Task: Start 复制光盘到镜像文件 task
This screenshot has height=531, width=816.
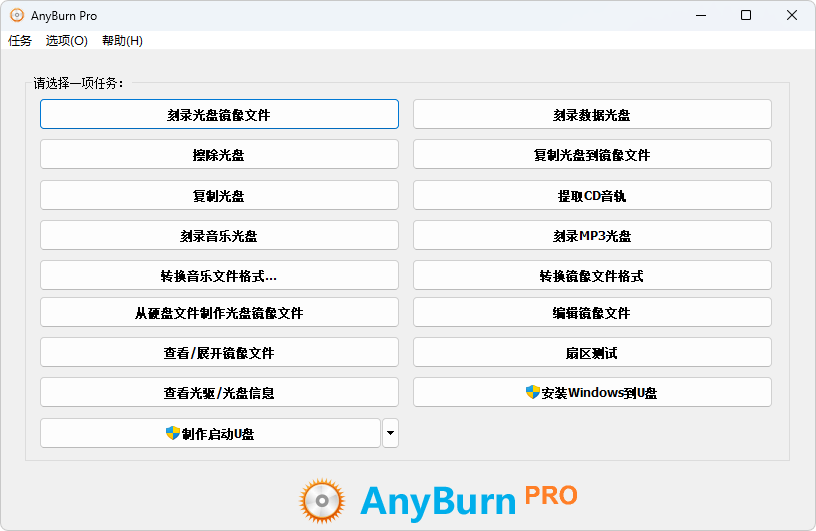Action: click(592, 154)
